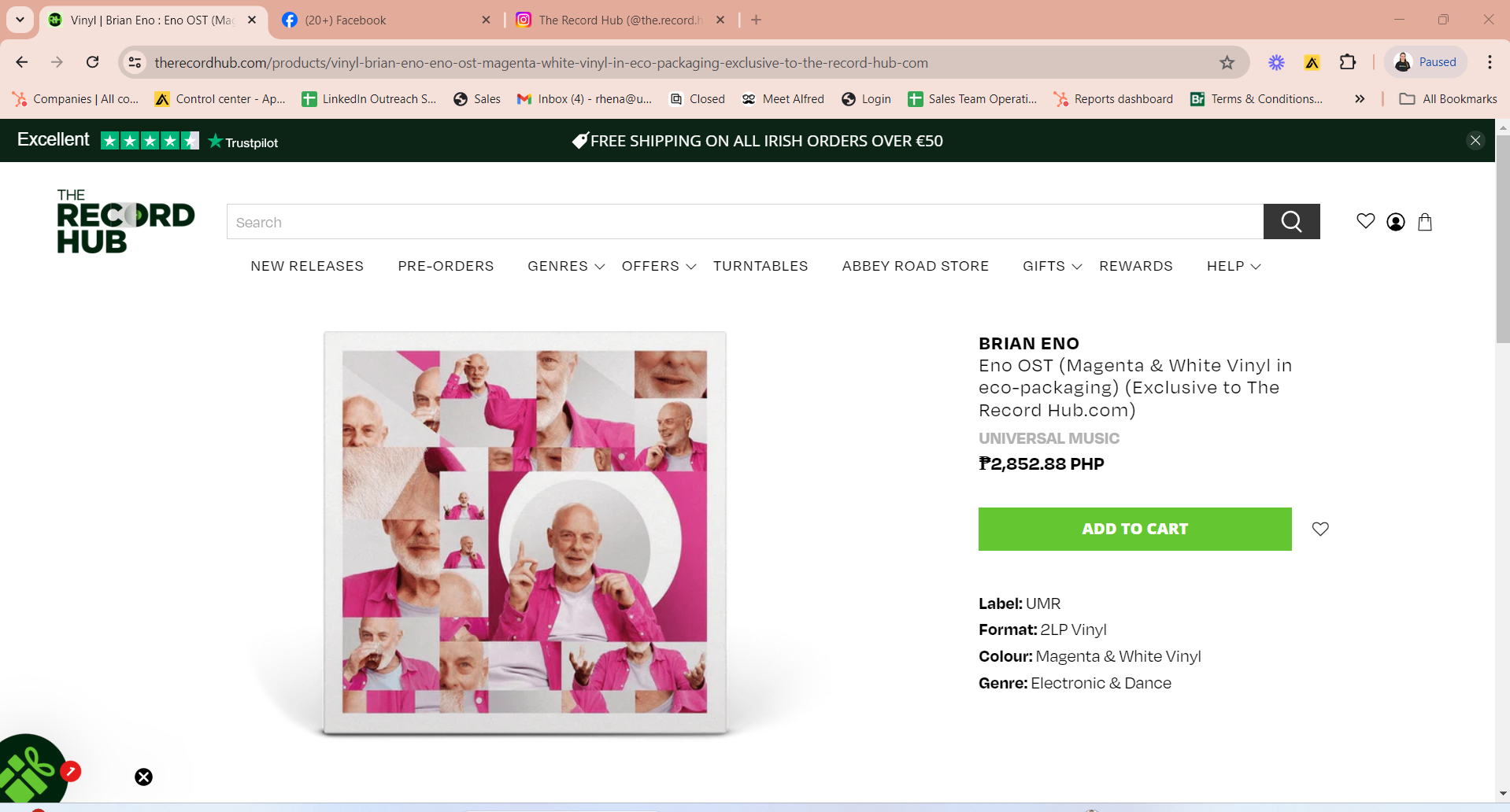
Task: Close The Record Hub Instagram tab
Action: (x=720, y=20)
